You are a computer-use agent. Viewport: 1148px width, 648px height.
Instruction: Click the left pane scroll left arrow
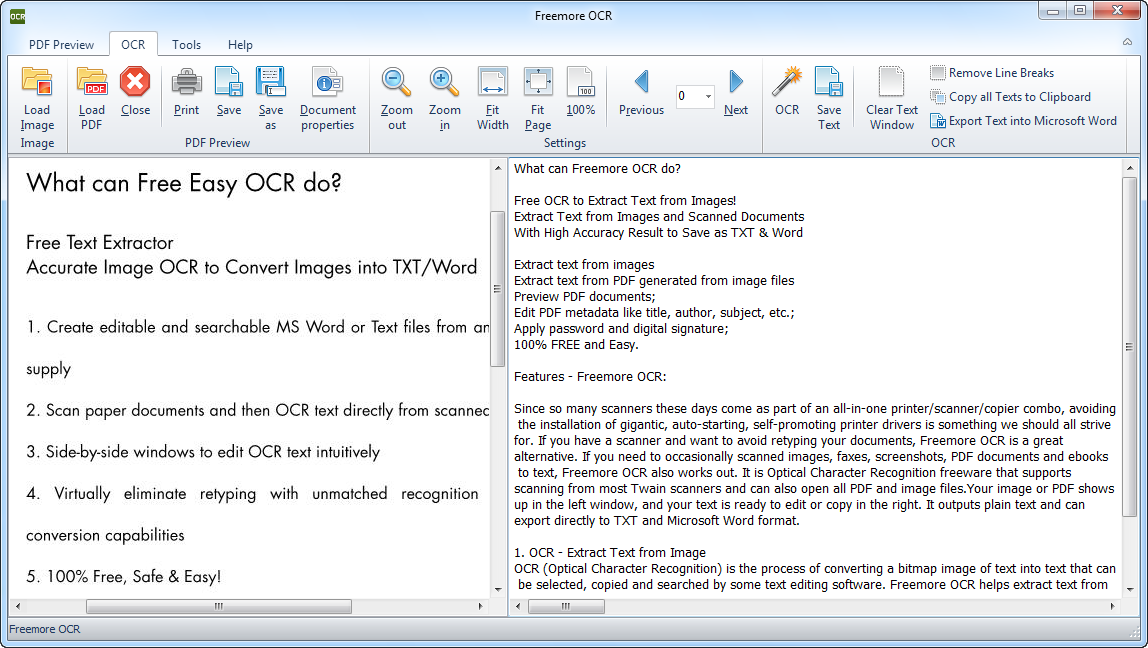18,606
